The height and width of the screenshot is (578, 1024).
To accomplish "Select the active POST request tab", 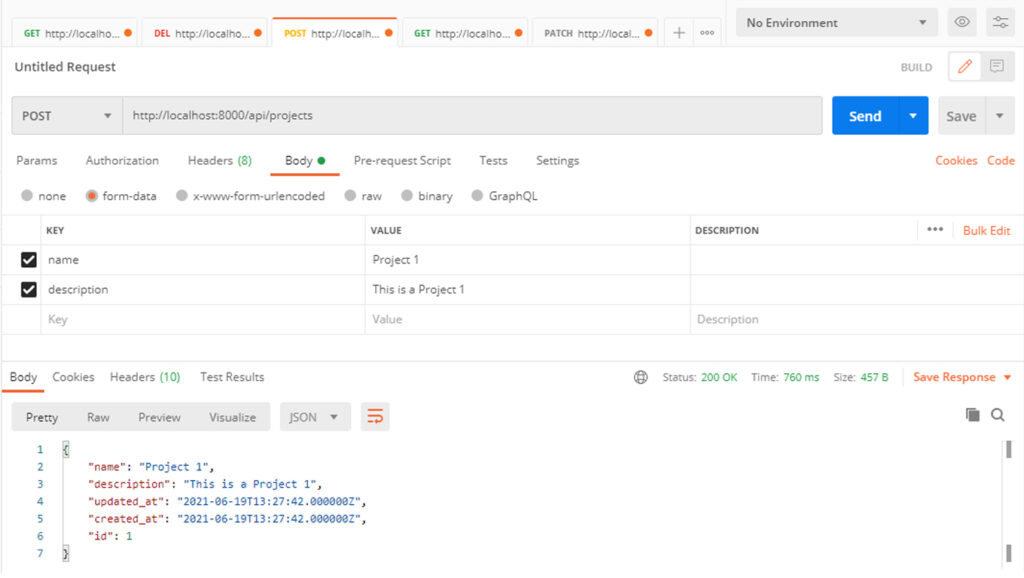I will [335, 33].
